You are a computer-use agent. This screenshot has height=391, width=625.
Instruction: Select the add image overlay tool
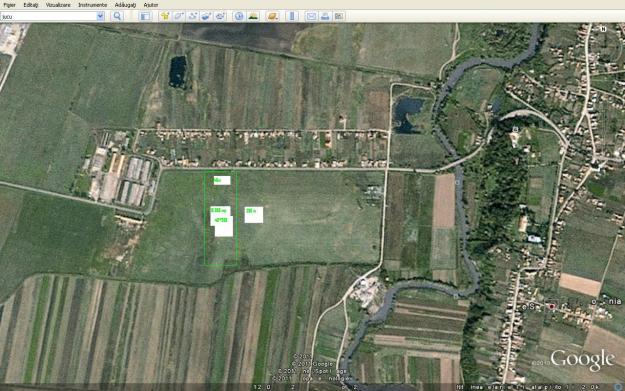(x=206, y=16)
